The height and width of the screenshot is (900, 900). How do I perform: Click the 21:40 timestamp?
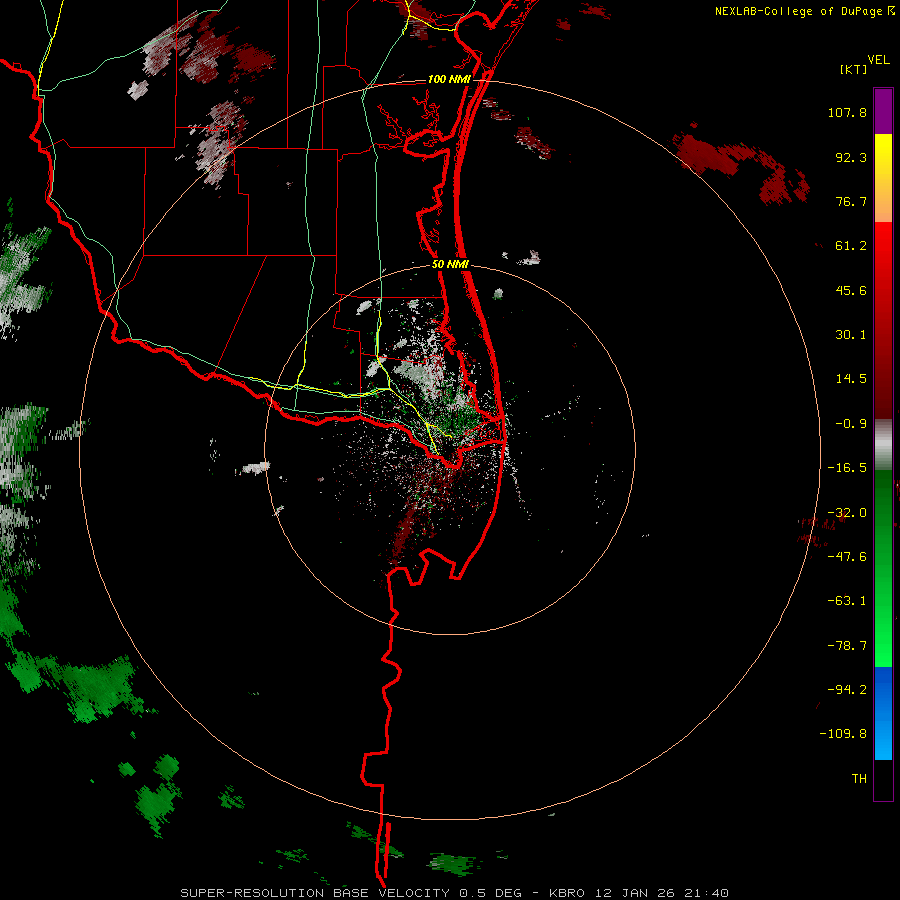click(x=707, y=893)
